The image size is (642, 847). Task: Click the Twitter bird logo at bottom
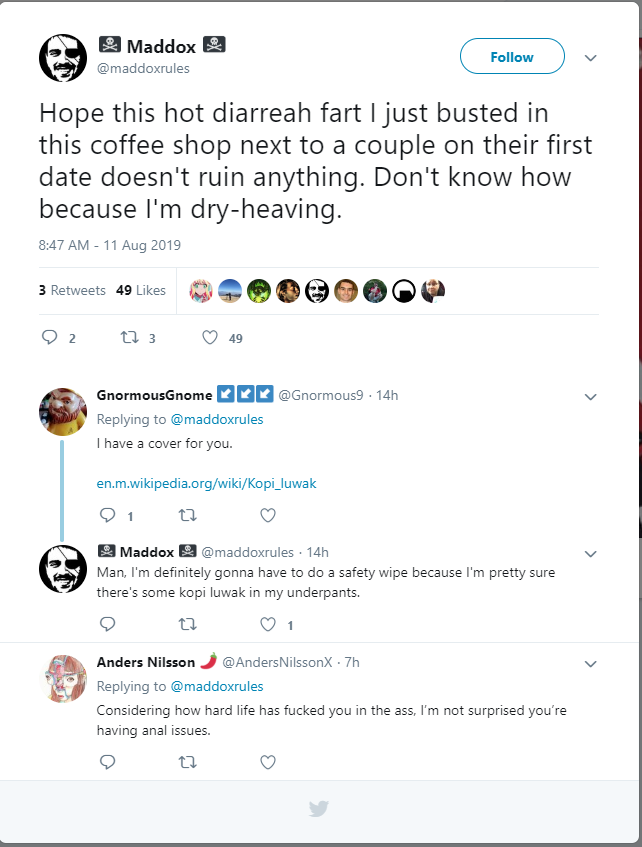[319, 809]
